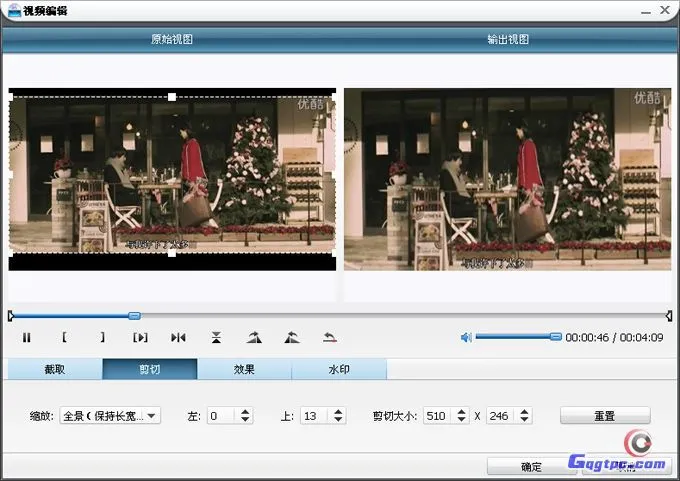
Task: Switch to the 截取 tab
Action: pos(55,369)
